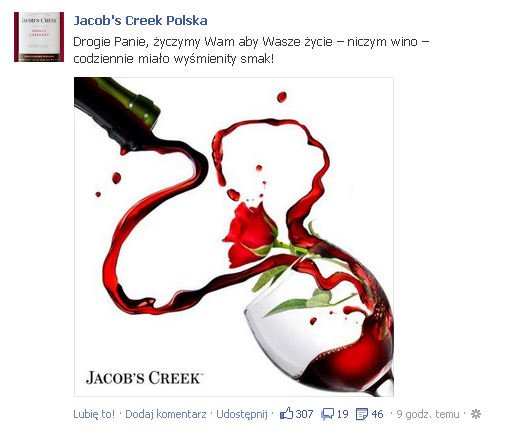
Task: View the 307 people who liked
Action: point(304,414)
